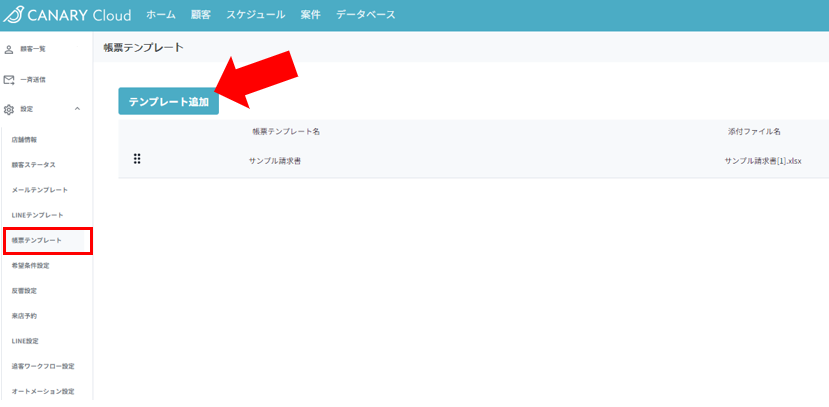Image resolution: width=829 pixels, height=407 pixels.
Task: Open LINE設定 in sidebar
Action: click(x=25, y=341)
